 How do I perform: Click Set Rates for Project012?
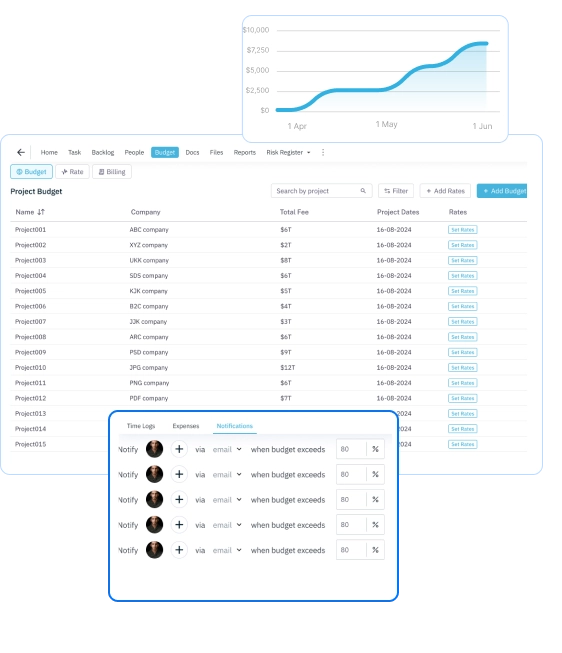coord(462,398)
